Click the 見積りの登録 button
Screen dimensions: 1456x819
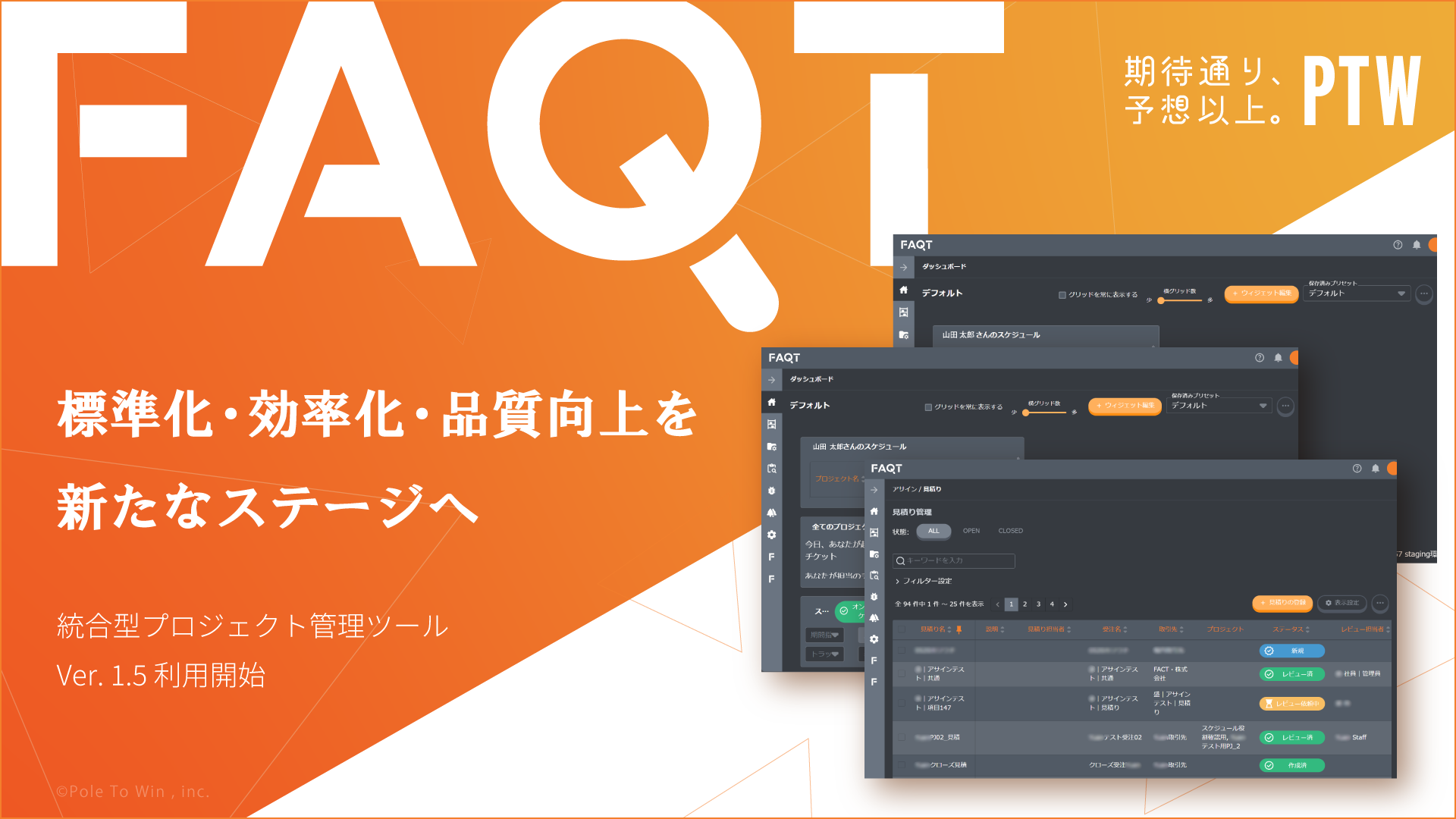pos(1282,603)
